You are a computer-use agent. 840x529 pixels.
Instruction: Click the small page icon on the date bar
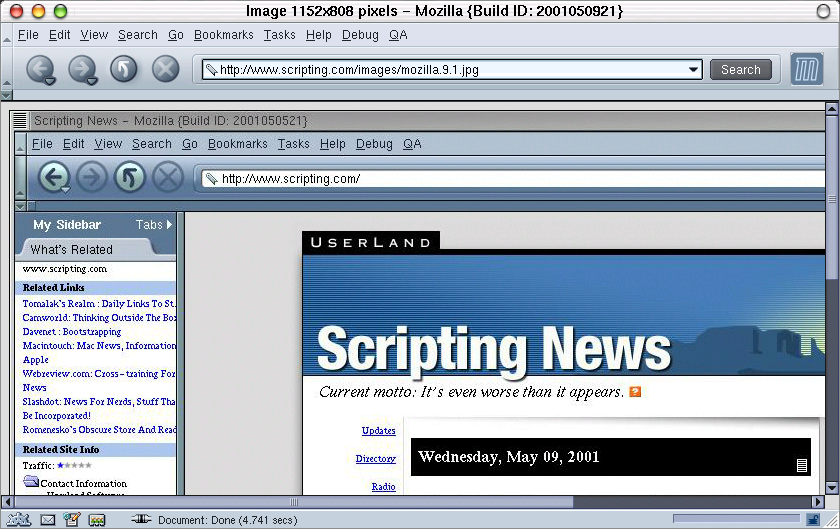tap(801, 465)
